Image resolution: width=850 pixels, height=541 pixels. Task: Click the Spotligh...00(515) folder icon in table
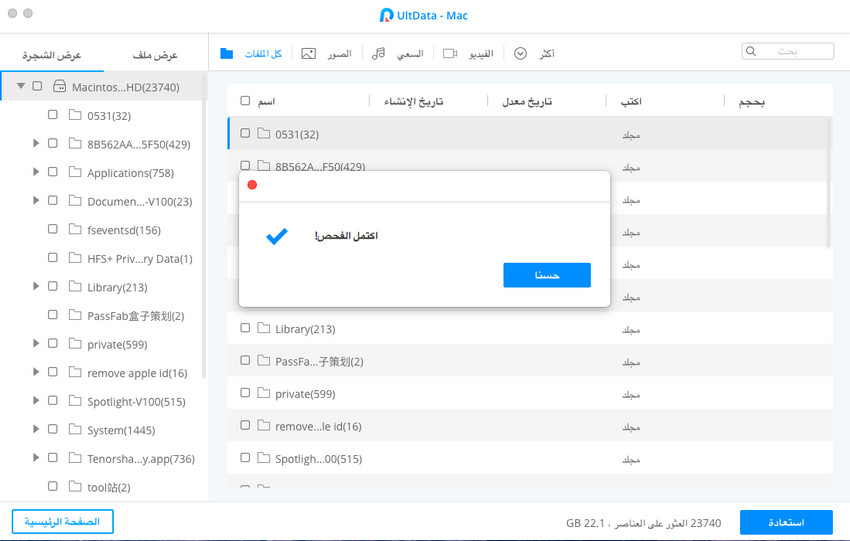pyautogui.click(x=263, y=458)
